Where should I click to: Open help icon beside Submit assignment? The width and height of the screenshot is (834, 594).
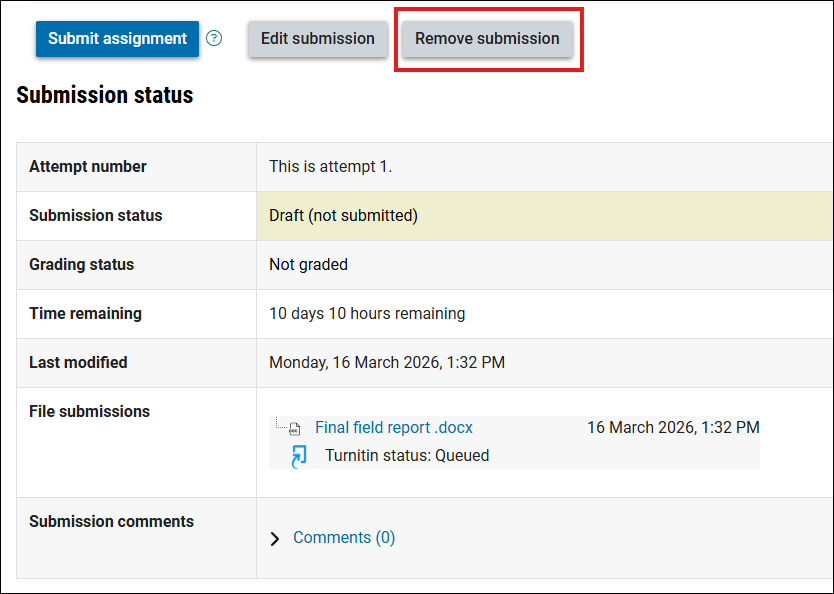214,38
